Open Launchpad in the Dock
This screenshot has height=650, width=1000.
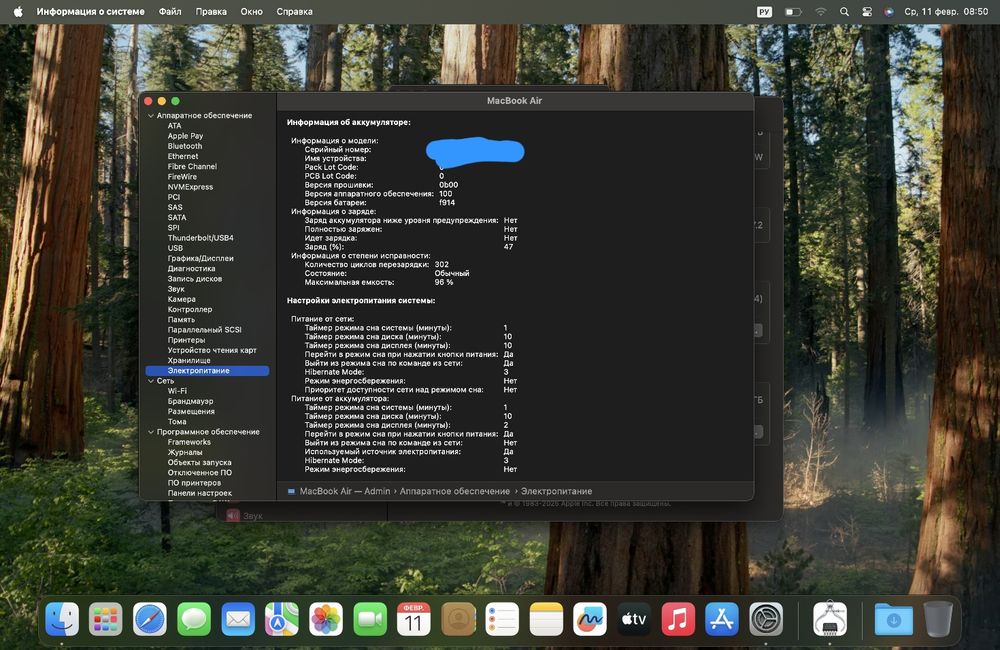106,619
